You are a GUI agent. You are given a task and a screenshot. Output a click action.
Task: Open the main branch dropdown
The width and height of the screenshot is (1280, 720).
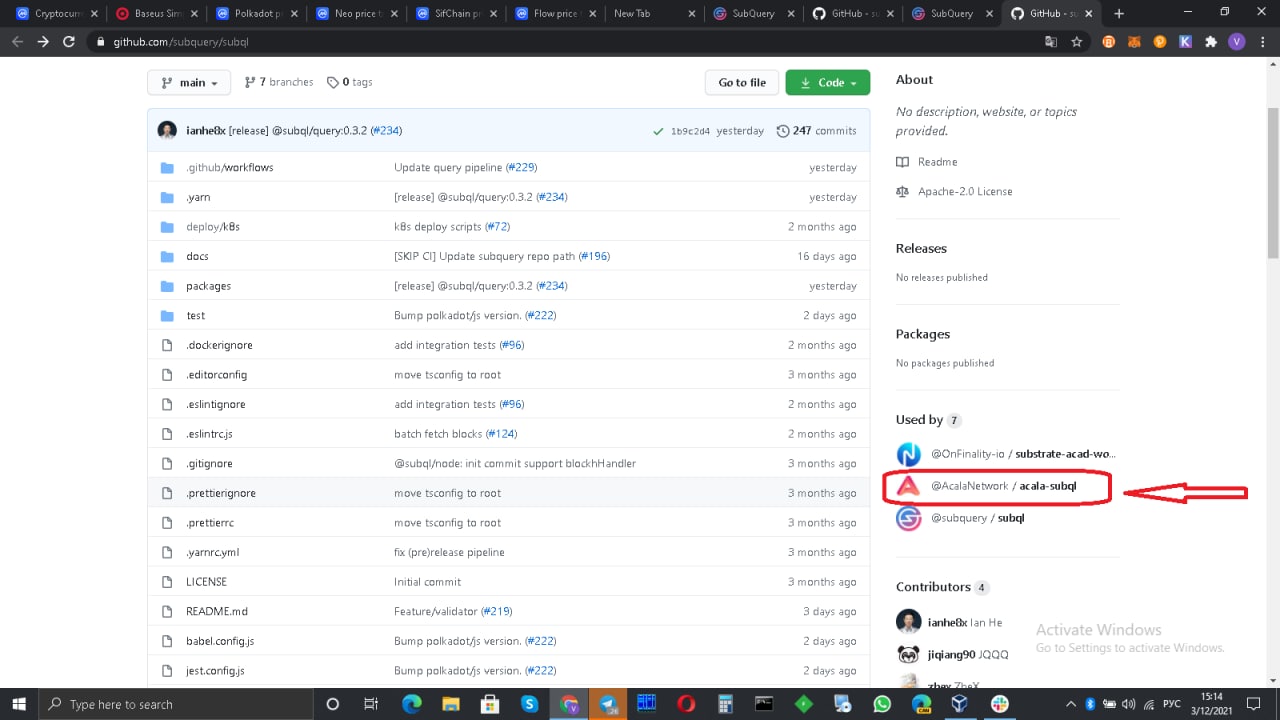click(x=189, y=83)
